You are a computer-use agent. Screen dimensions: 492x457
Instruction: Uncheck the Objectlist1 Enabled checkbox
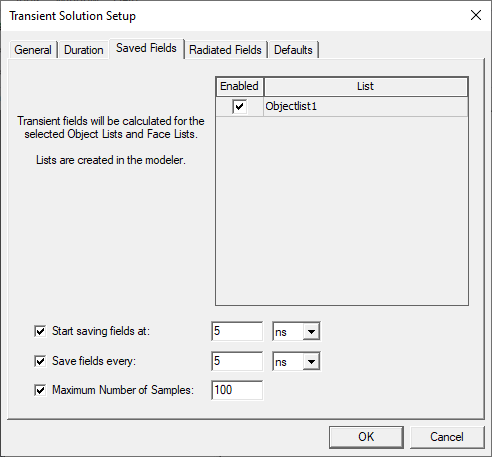(x=239, y=107)
